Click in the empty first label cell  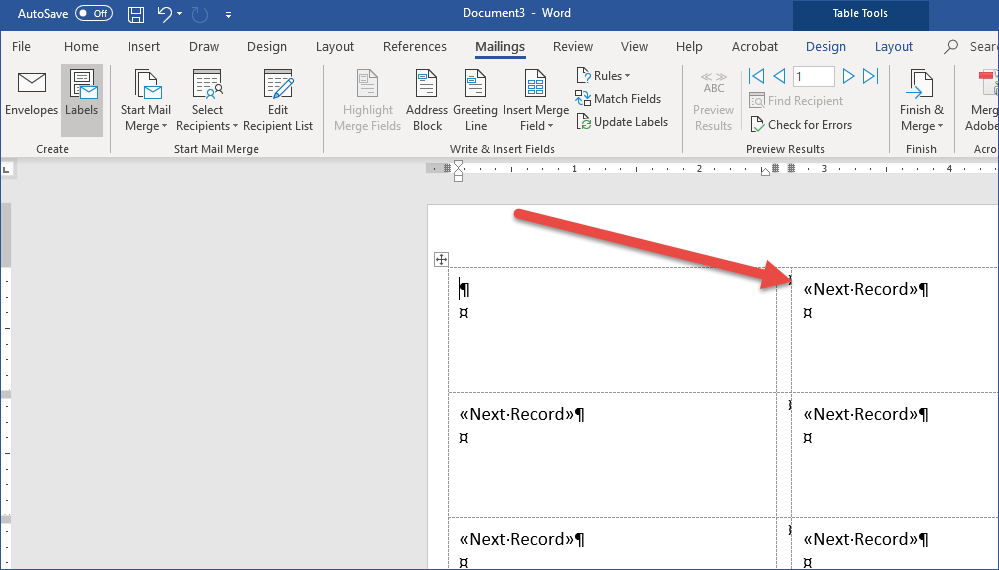612,329
